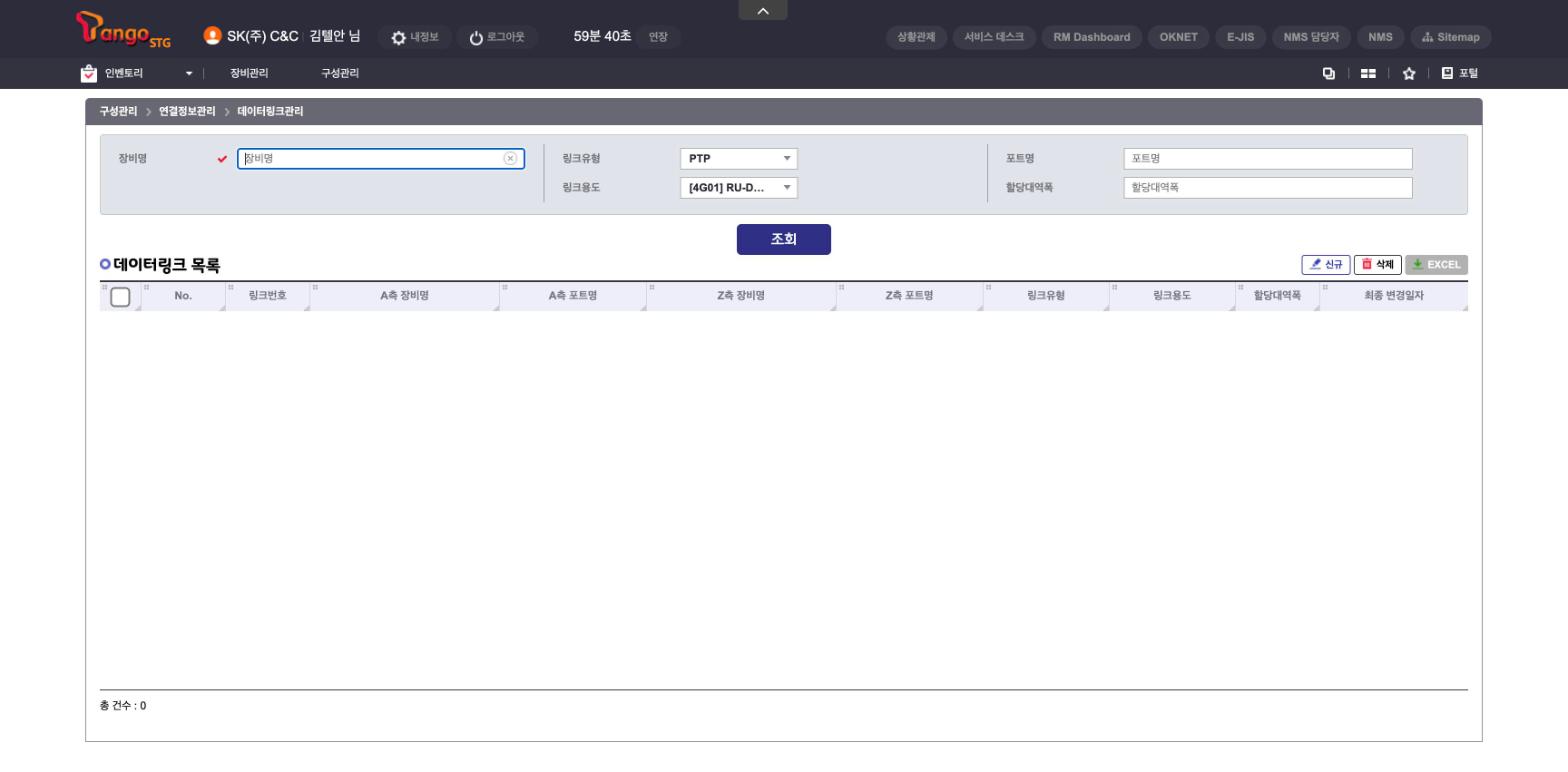Screen dimensions: 1568x772
Task: Click 구성관리 in the breadcrumb
Action: 118,111
